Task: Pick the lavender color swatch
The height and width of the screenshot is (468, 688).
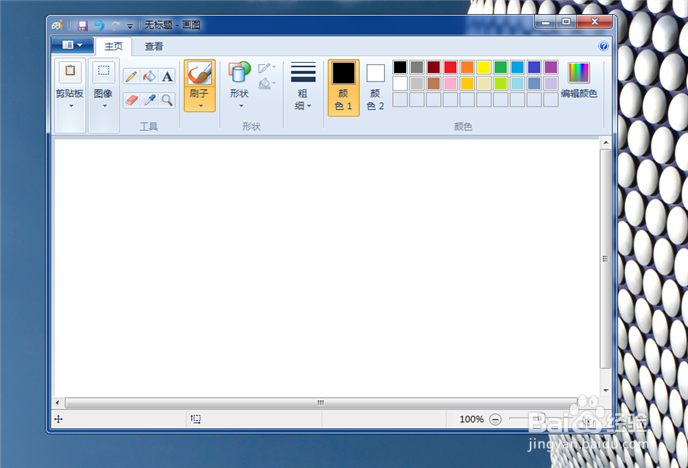Action: [551, 83]
